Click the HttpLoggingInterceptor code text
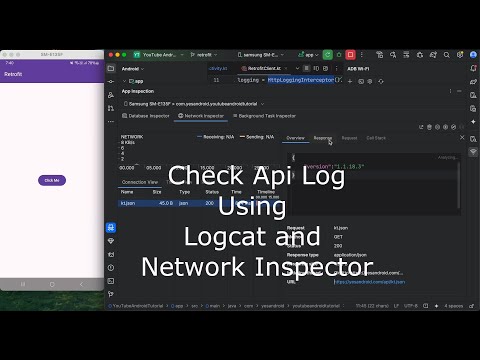Viewport: 480px width, 360px height. 301,80
